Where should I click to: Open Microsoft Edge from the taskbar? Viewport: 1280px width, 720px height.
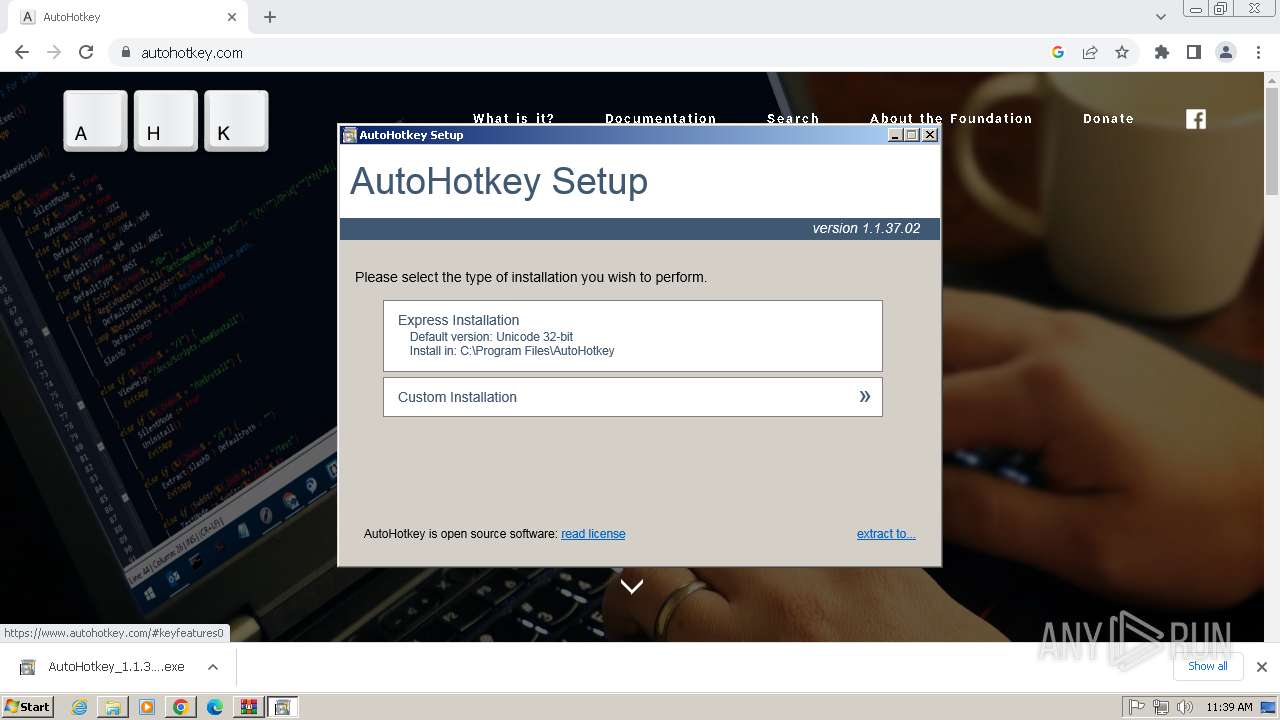215,707
